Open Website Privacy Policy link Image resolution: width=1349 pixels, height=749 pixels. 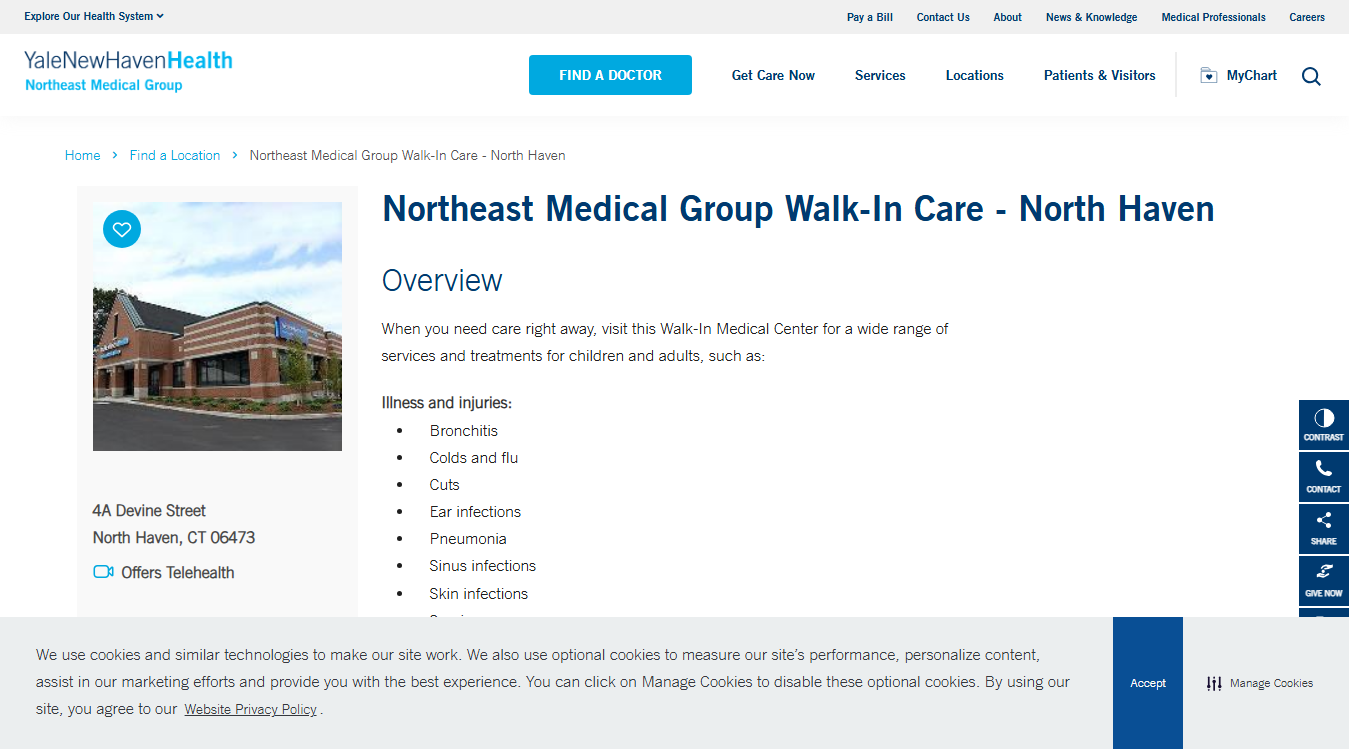(250, 709)
